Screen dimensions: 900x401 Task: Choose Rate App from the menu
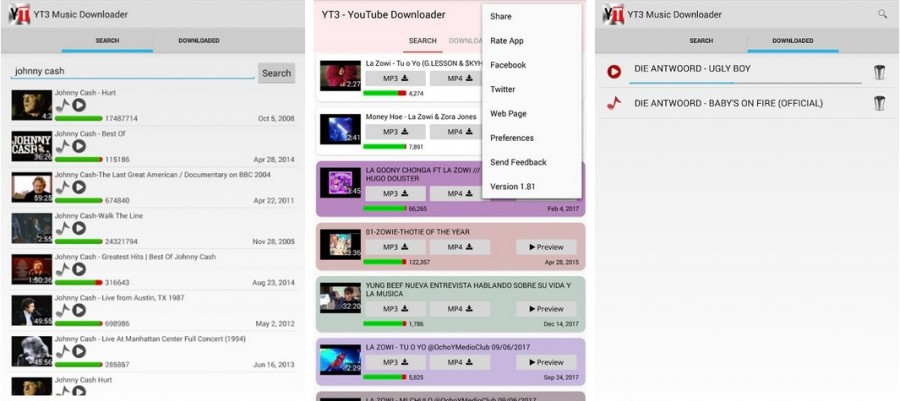tap(532, 41)
